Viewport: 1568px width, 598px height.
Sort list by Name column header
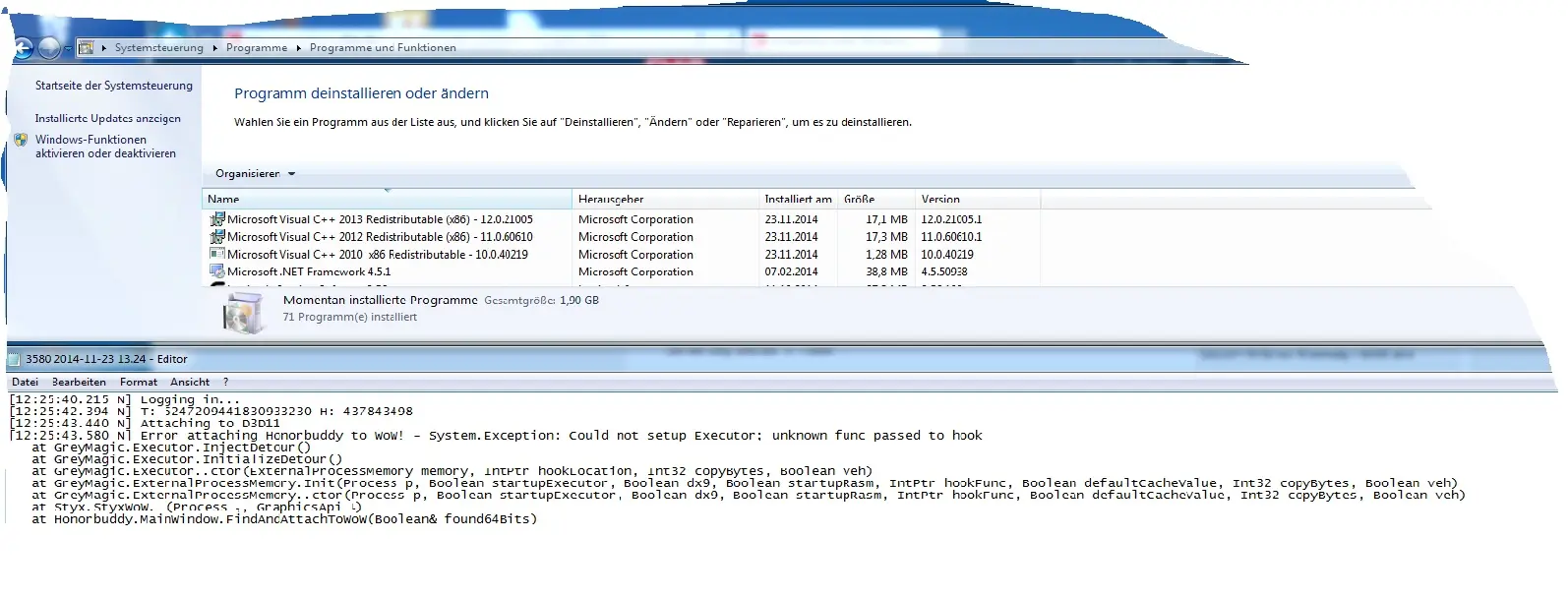click(388, 199)
